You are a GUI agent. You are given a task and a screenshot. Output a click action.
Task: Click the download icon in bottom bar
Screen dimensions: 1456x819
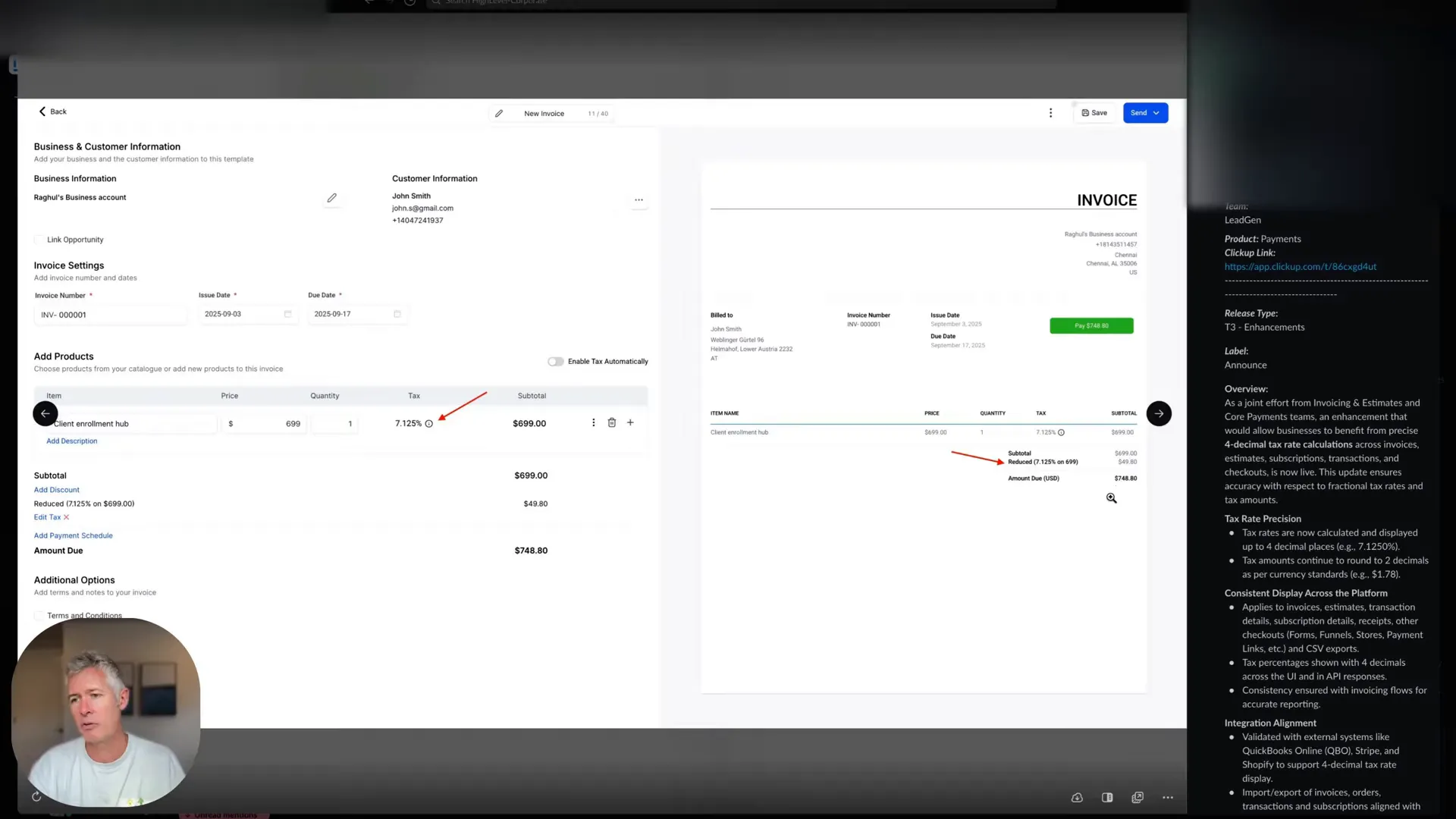click(x=1077, y=798)
